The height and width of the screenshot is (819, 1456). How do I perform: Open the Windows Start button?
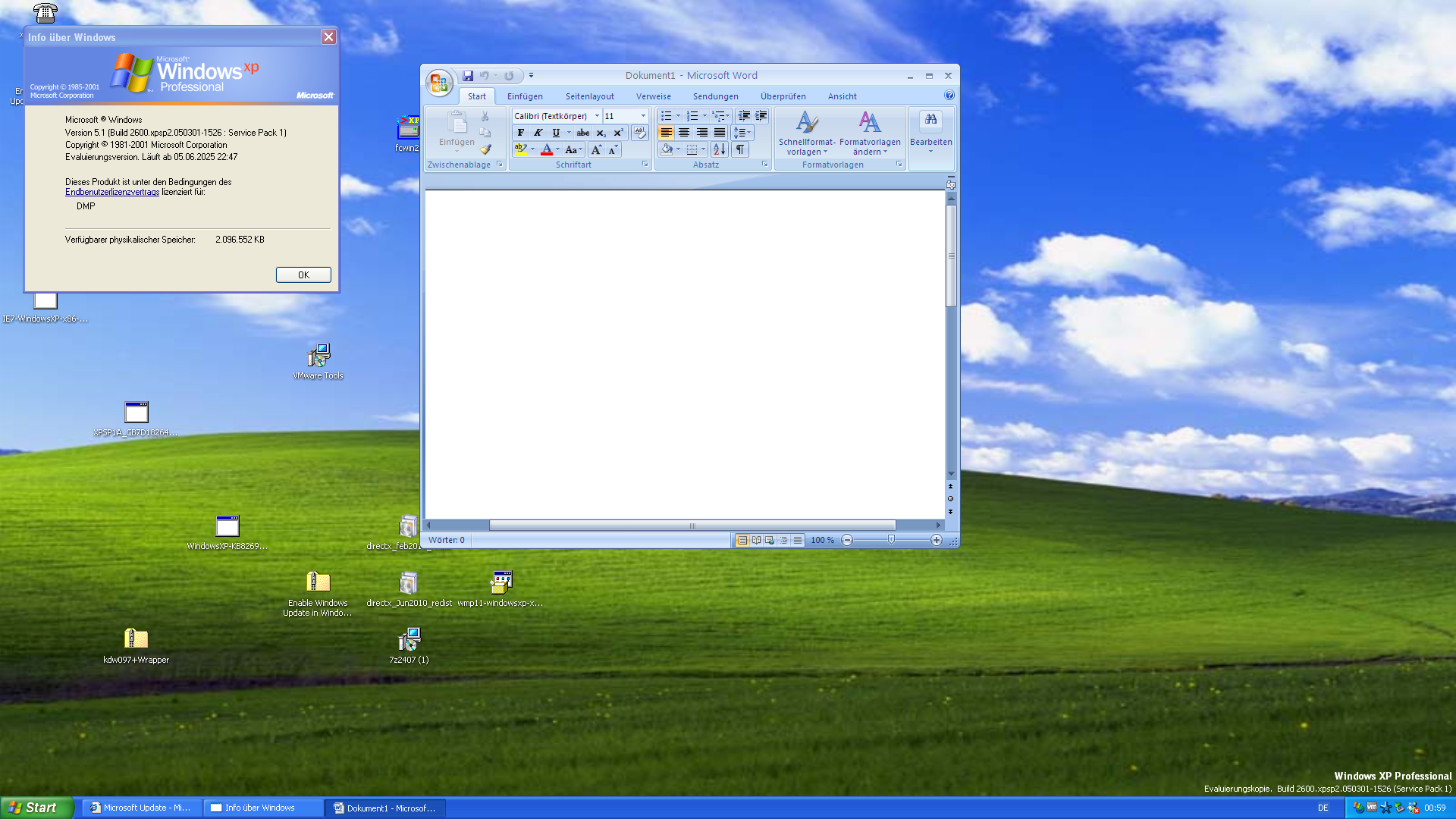click(36, 808)
